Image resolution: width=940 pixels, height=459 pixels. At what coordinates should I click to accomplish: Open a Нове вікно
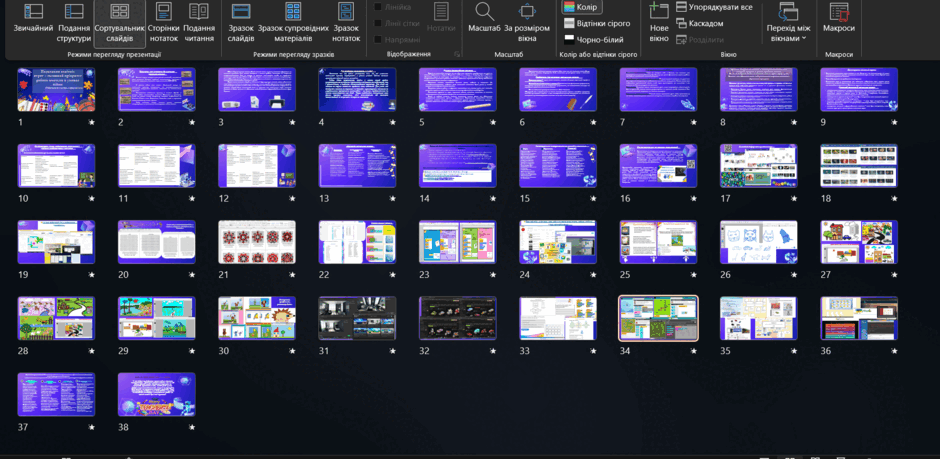[659, 22]
